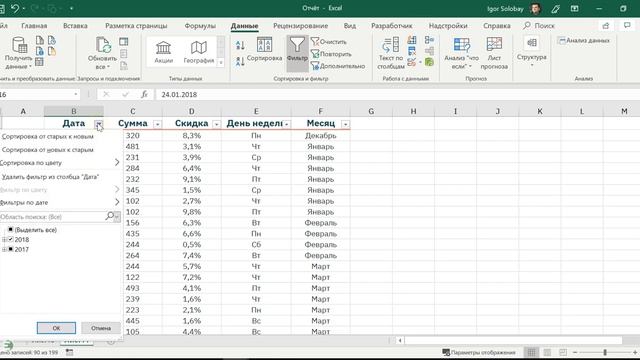Click the insert function fx icon

pyautogui.click(x=144, y=94)
